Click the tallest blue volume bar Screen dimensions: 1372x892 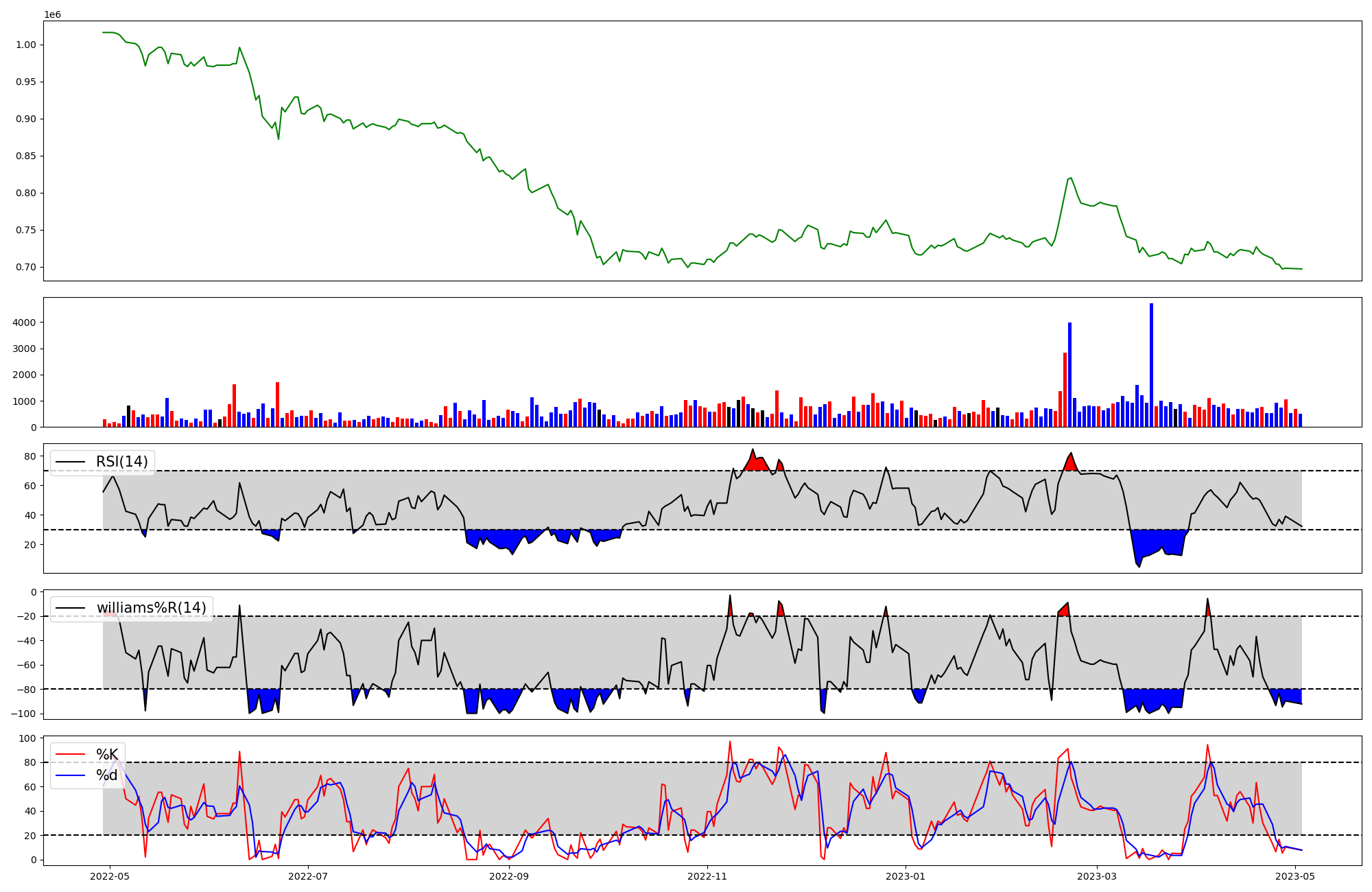pos(1151,364)
